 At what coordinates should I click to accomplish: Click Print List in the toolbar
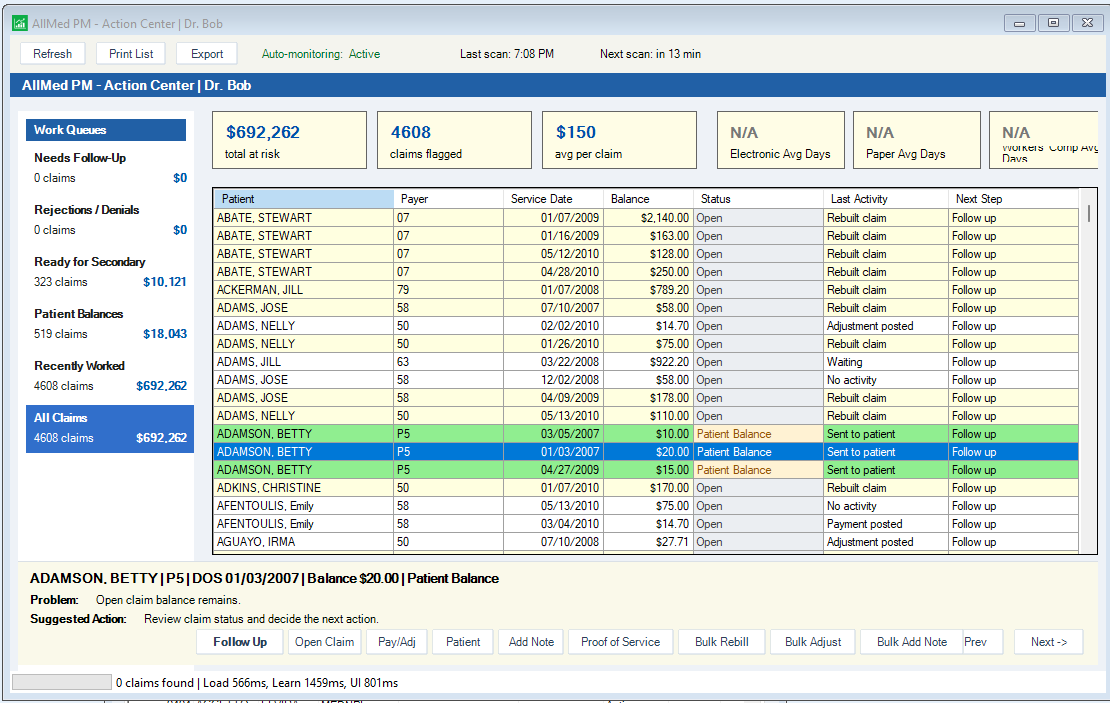coord(132,54)
